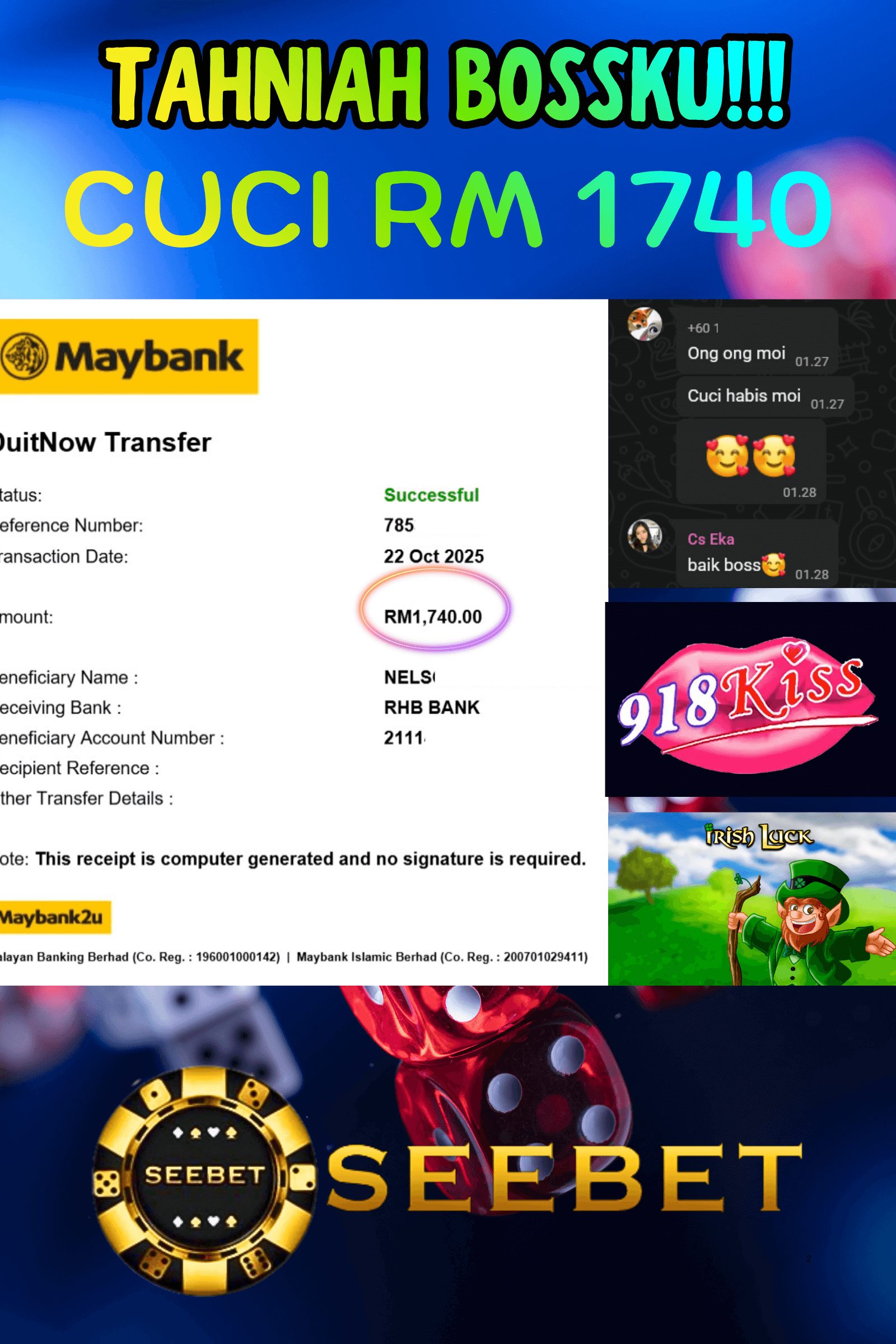Image resolution: width=896 pixels, height=1344 pixels.
Task: Click the large SEEBET gold wordmark
Action: pos(564,1178)
